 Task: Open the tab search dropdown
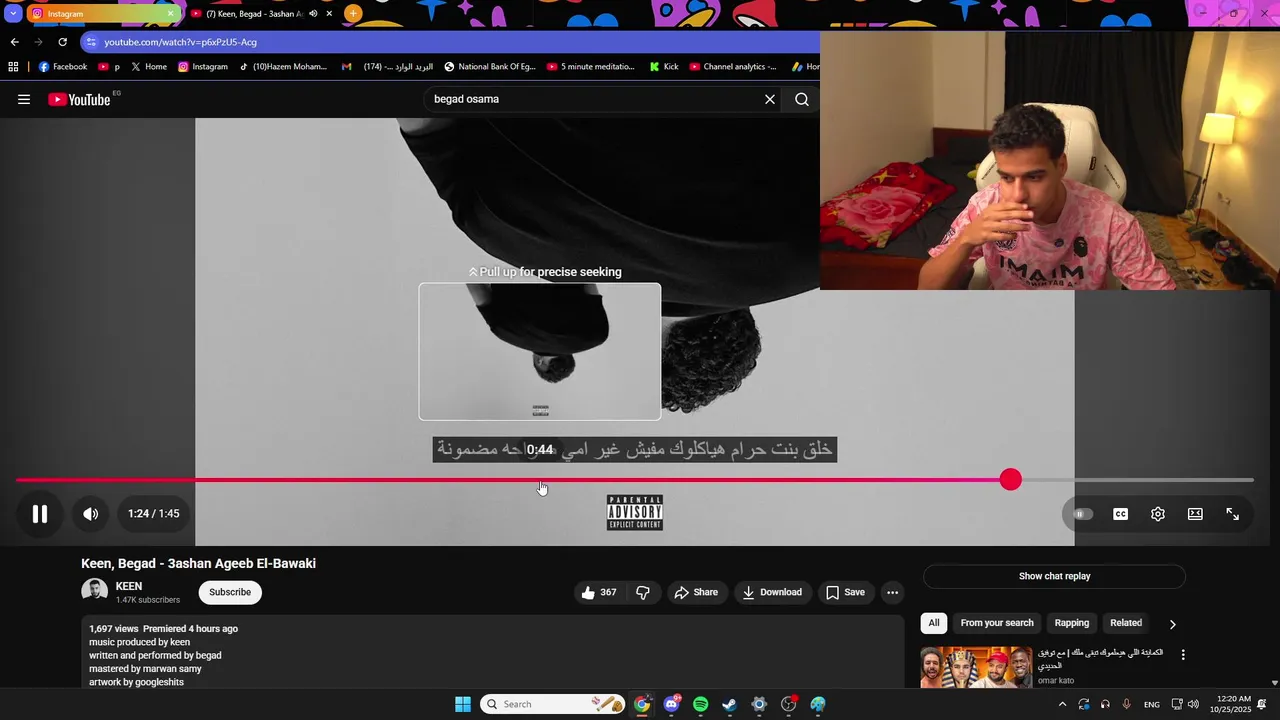tap(12, 14)
